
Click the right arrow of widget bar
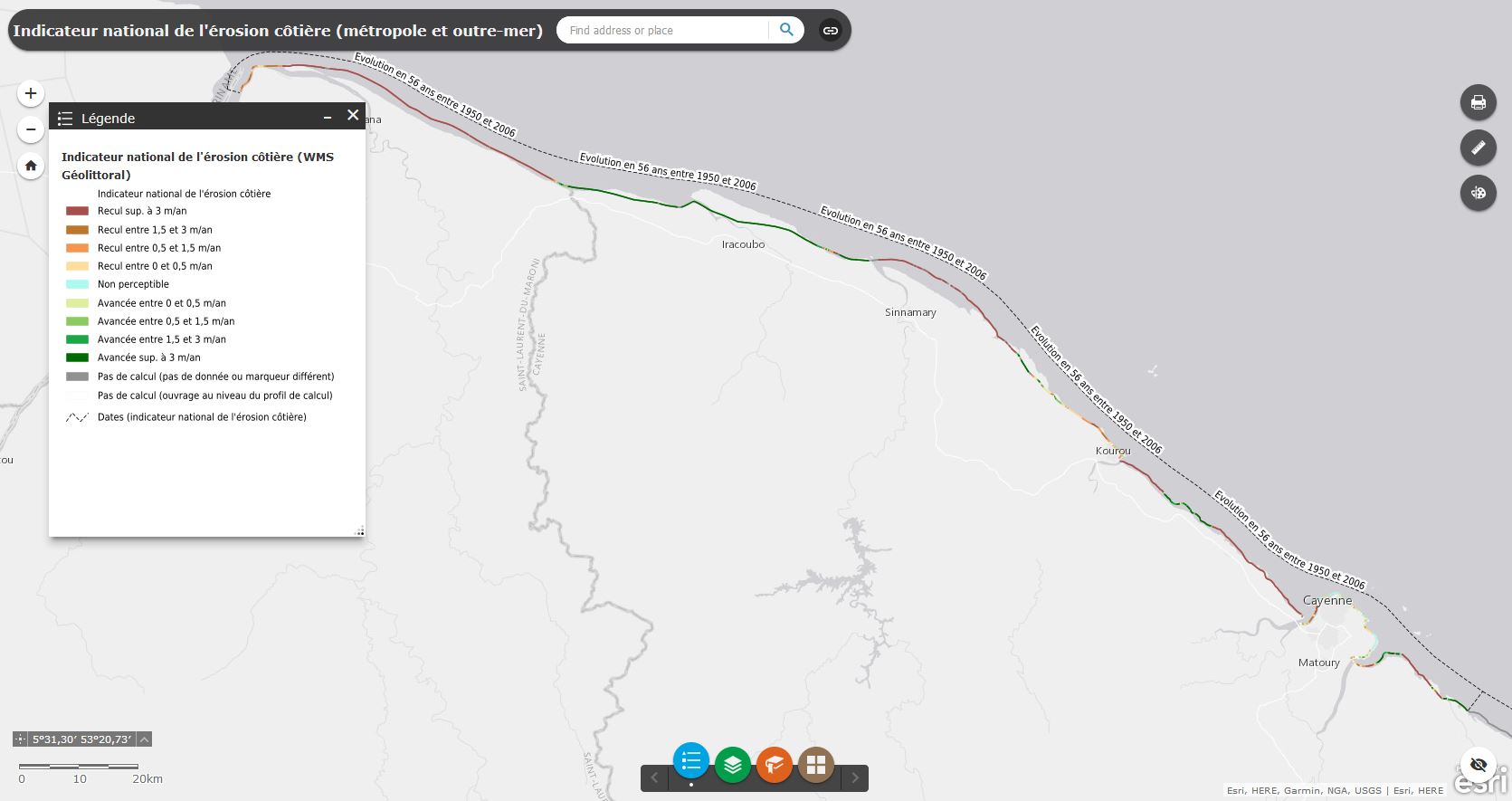(x=854, y=777)
